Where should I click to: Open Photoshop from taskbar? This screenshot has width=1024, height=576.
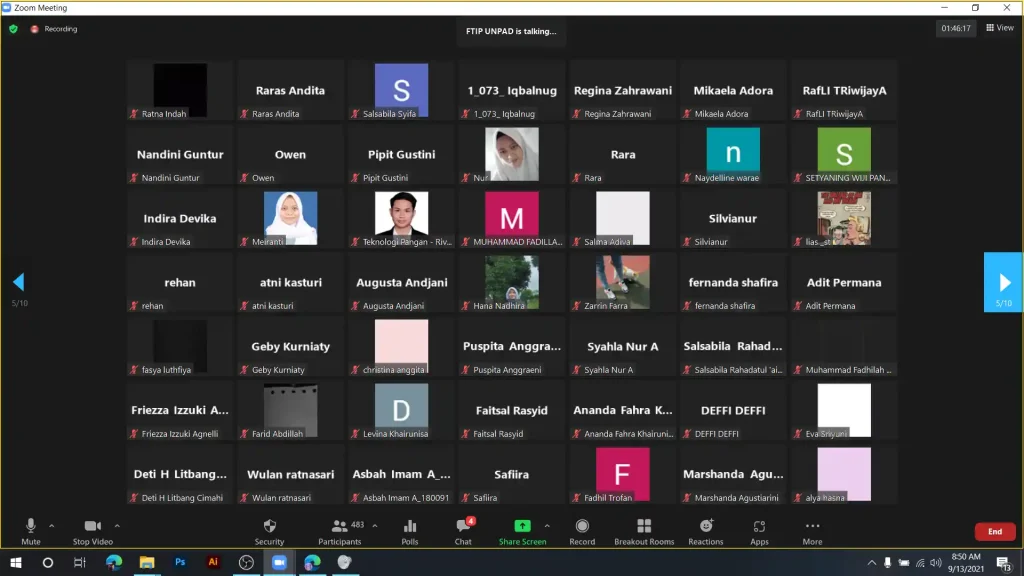pyautogui.click(x=180, y=562)
